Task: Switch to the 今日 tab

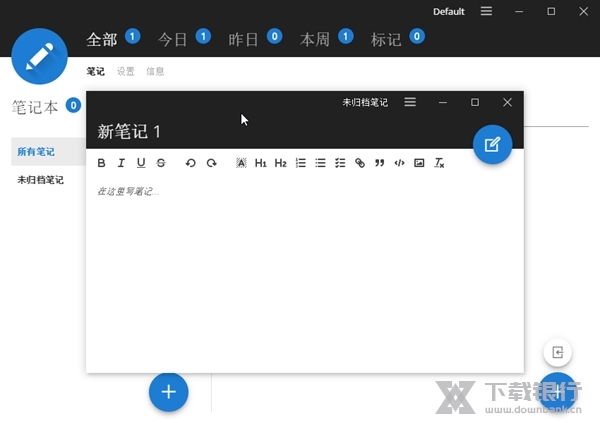Action: coord(173,39)
